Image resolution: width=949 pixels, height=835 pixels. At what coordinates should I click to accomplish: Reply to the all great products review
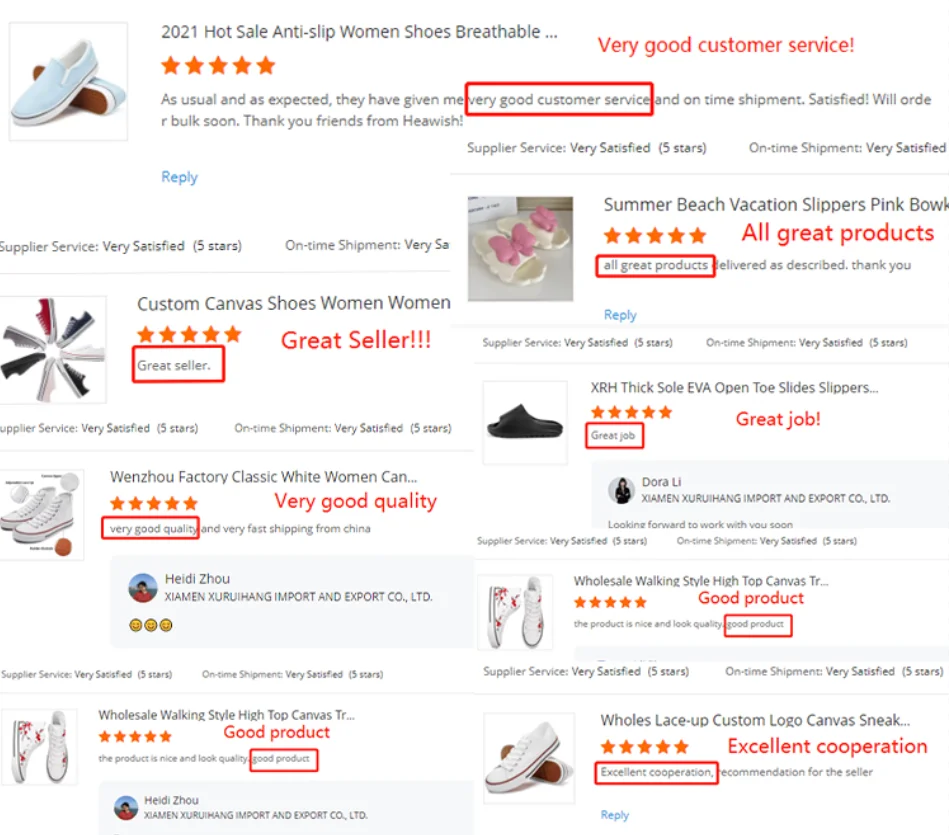pos(620,315)
